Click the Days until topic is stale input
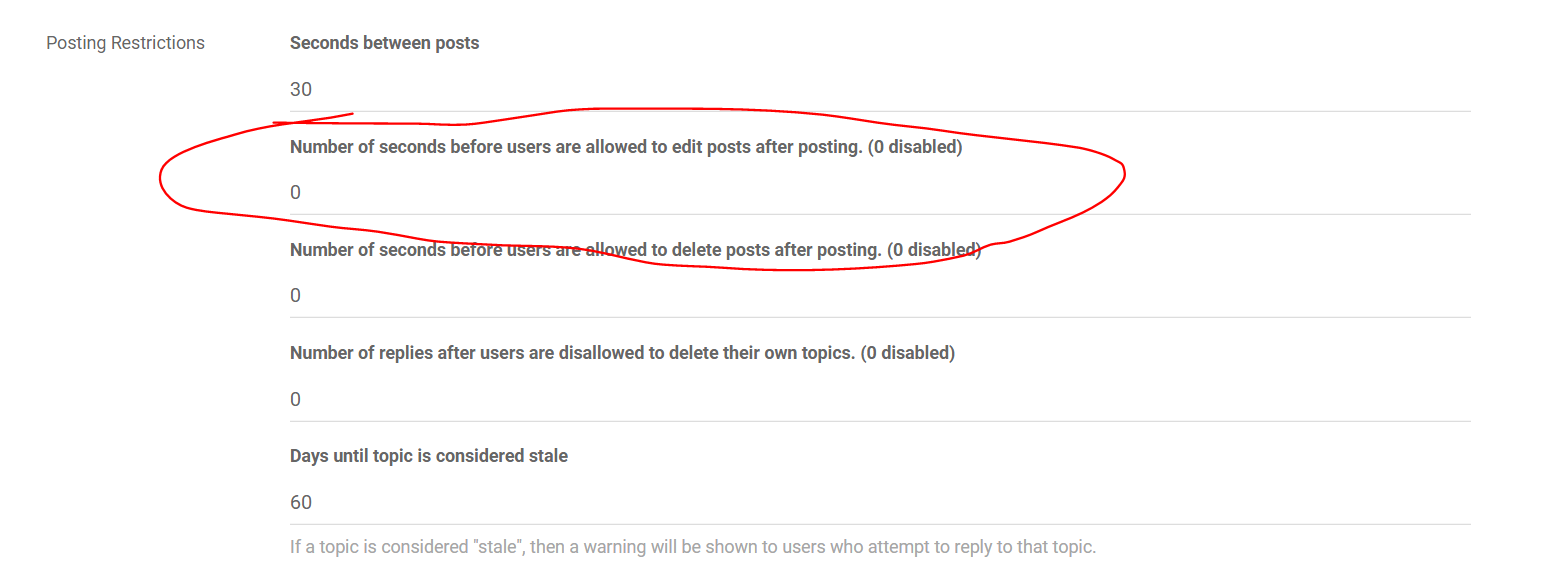 [x=700, y=501]
